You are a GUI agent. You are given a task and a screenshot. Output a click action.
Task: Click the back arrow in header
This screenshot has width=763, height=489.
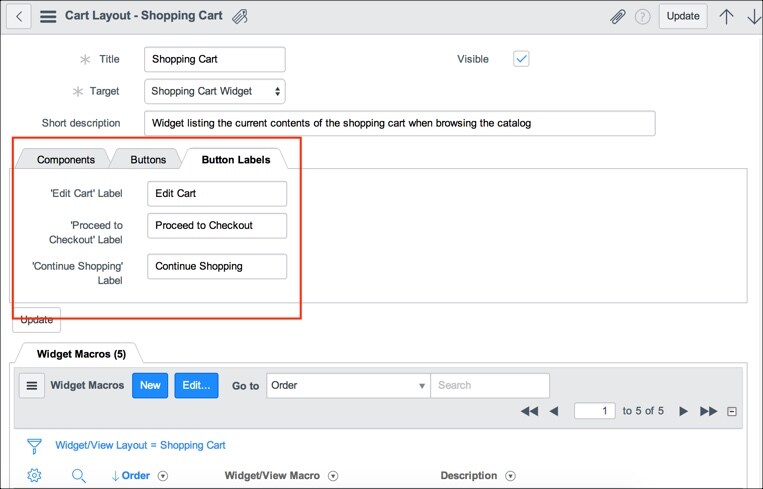19,17
